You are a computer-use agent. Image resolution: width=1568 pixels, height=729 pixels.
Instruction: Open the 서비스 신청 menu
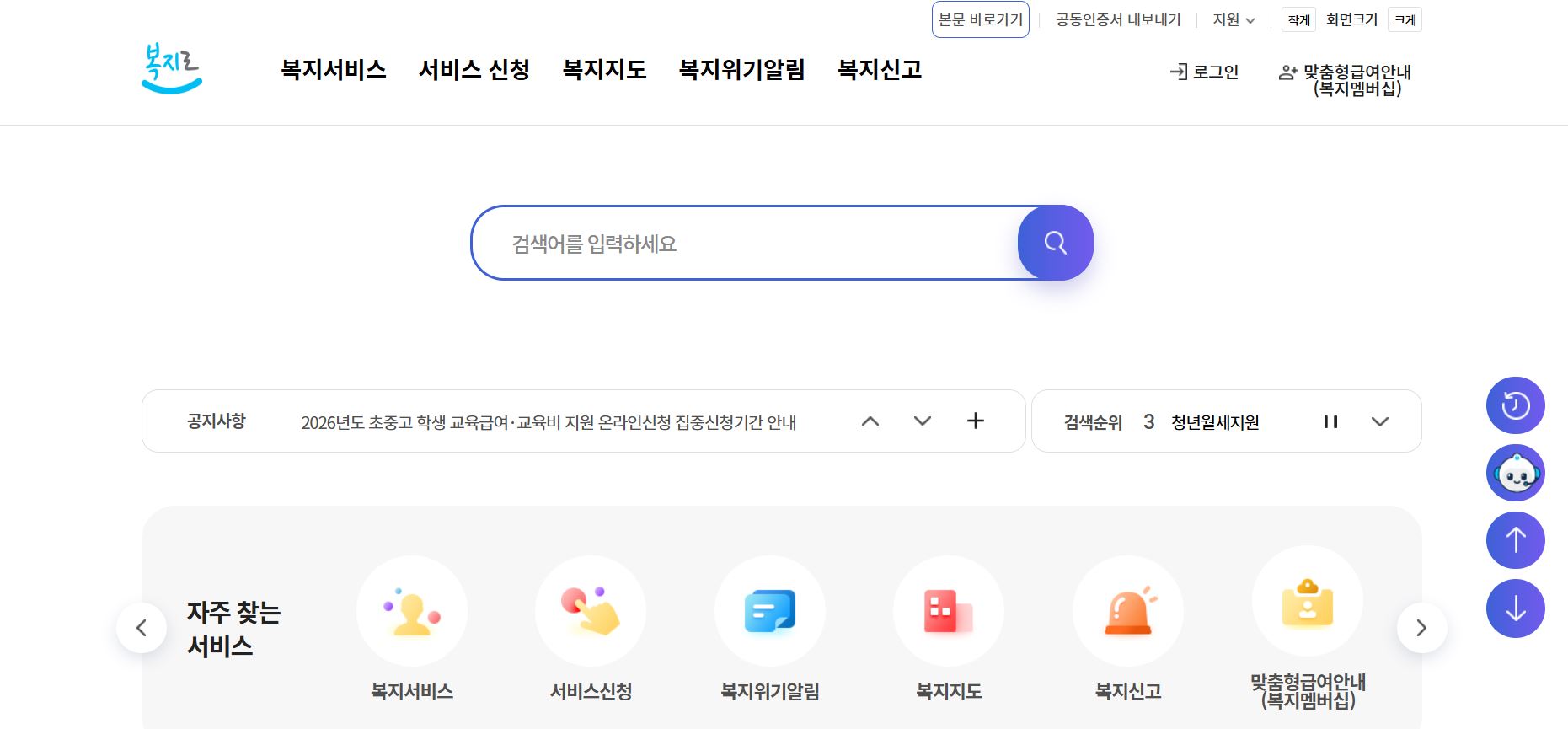point(474,69)
